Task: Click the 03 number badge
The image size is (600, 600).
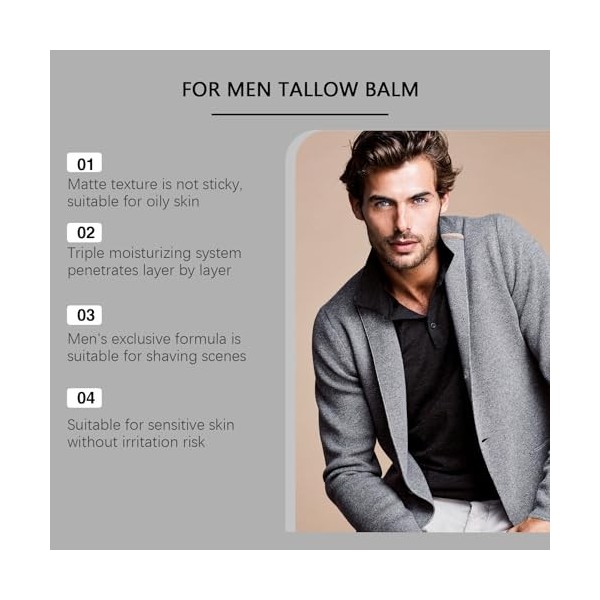Action: point(84,315)
